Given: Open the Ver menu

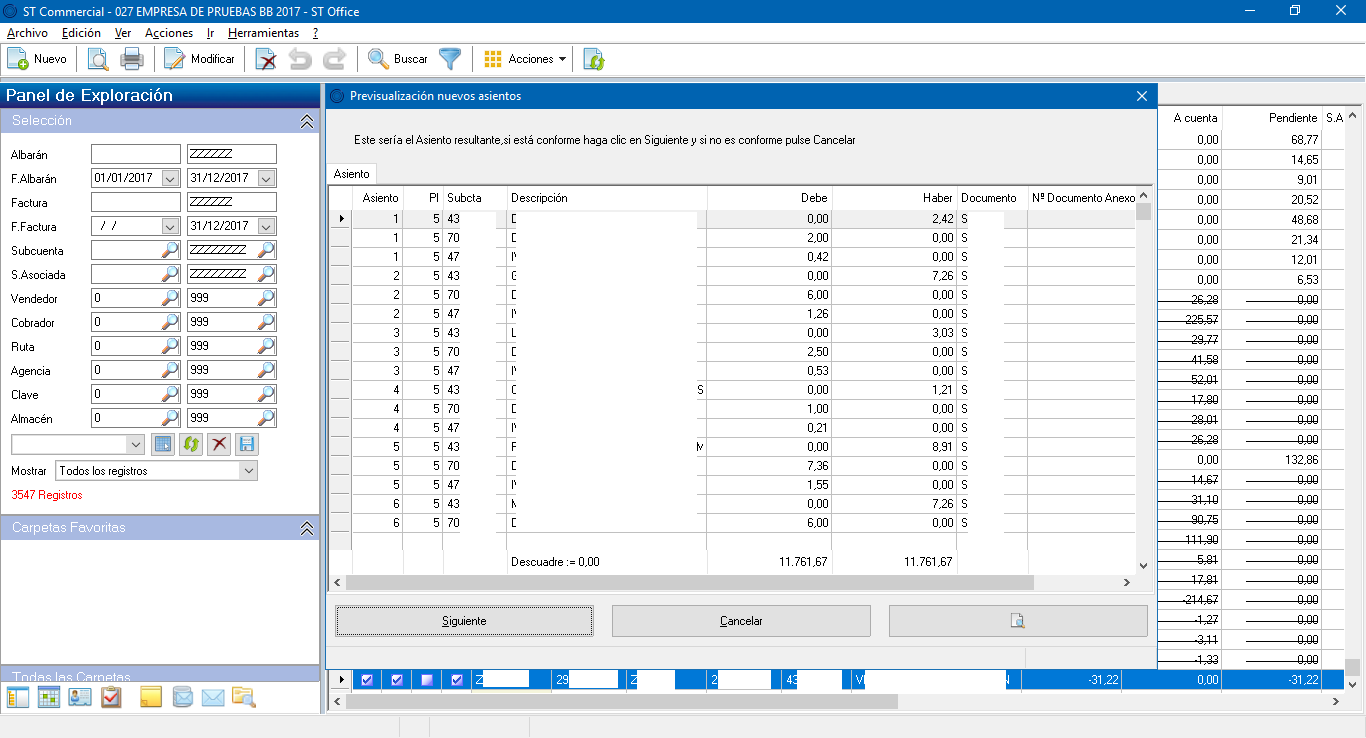Looking at the screenshot, I should point(123,33).
